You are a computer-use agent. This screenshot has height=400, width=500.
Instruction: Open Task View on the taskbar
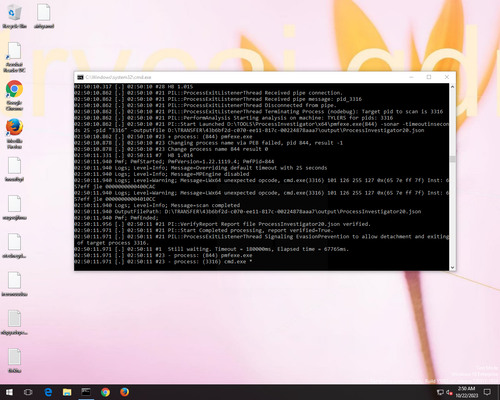pos(28,392)
